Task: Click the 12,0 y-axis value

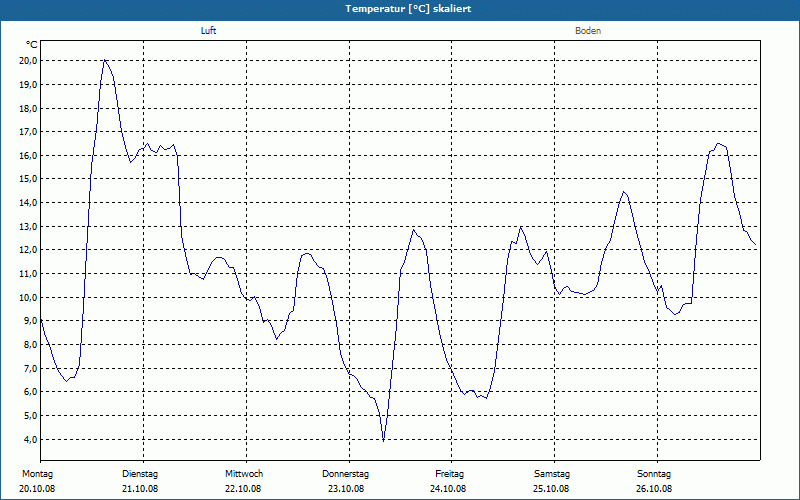Action: tap(29, 249)
